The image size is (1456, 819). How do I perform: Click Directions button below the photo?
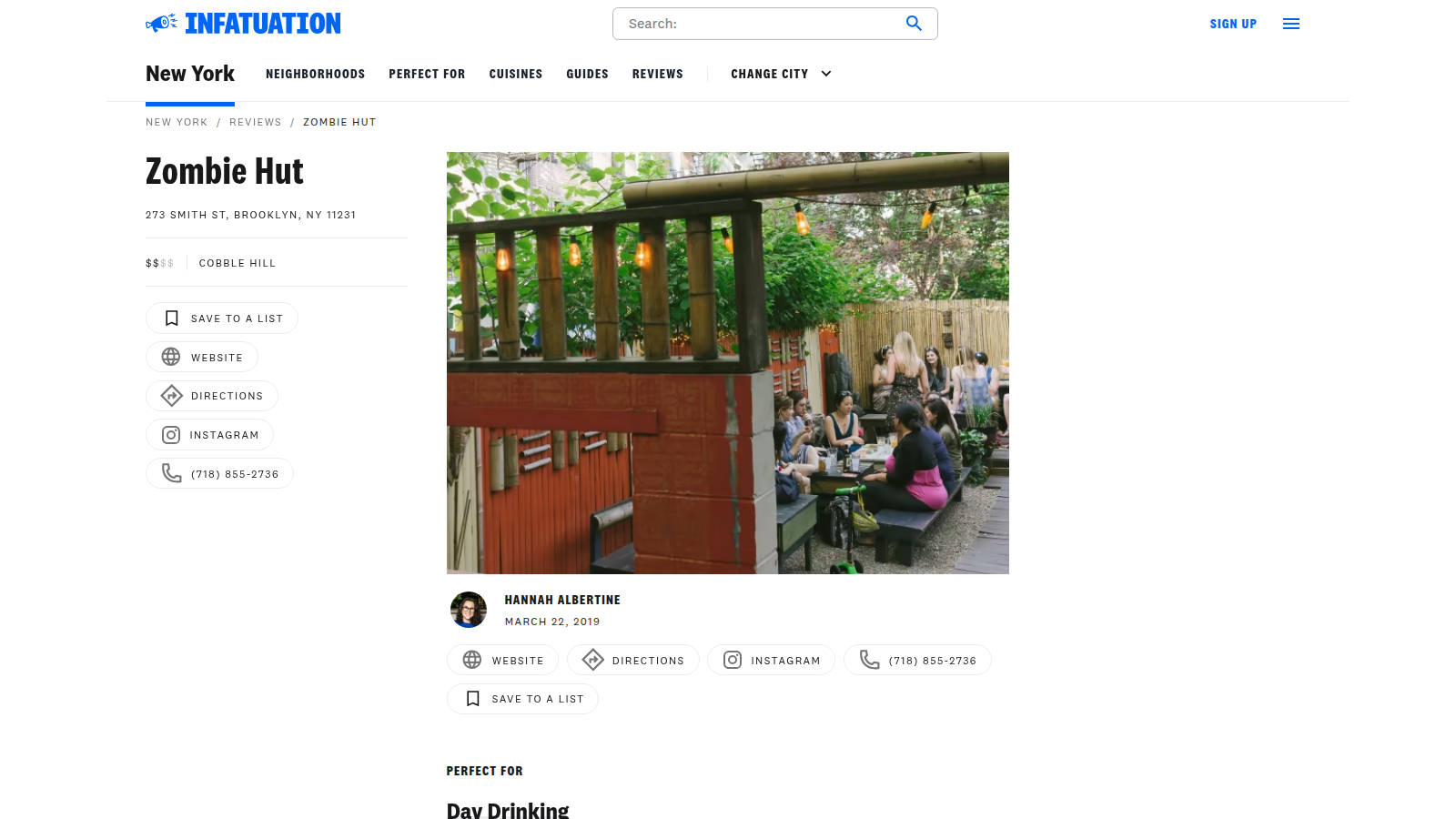pos(632,661)
